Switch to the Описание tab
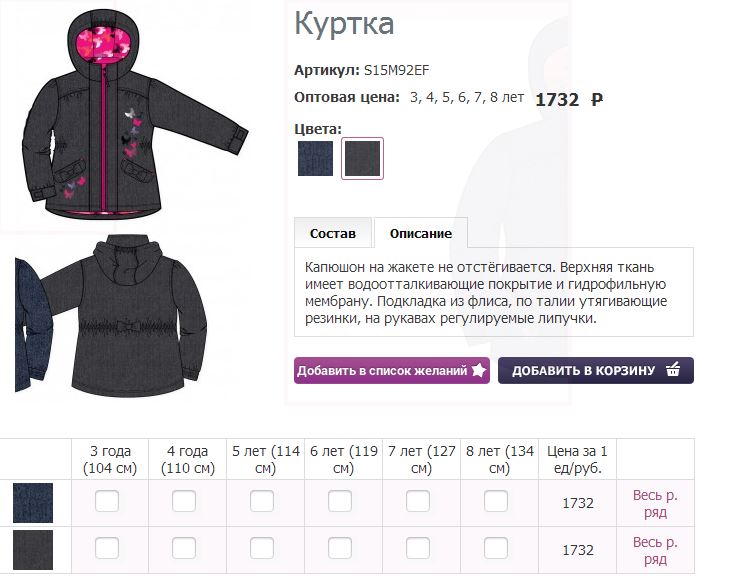Viewport: 753px width, 583px height. click(421, 233)
